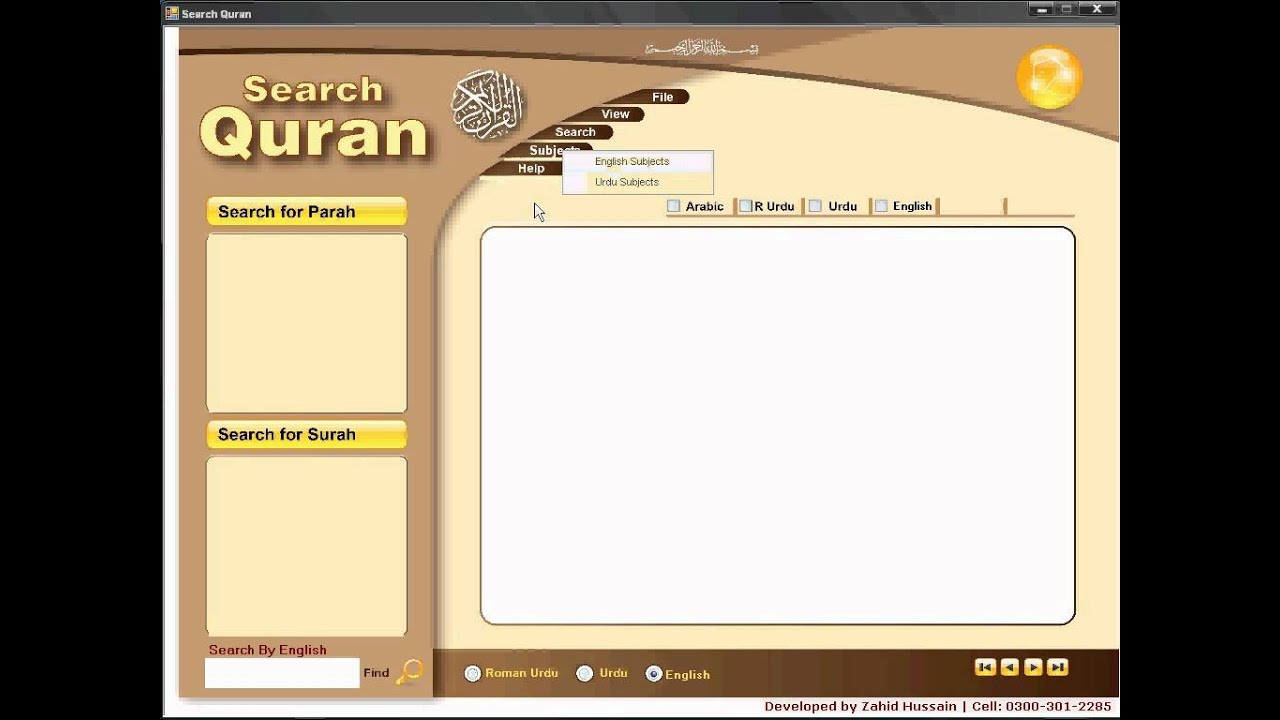
Task: Click the golden orb icon top right
Action: pos(1049,77)
